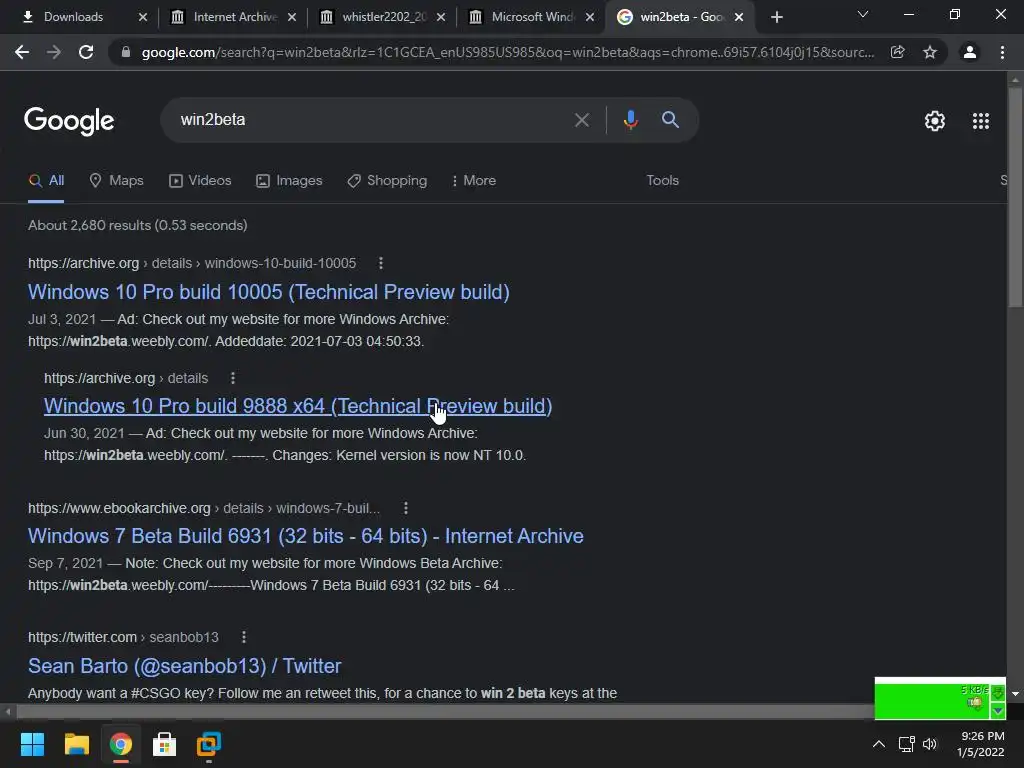Image resolution: width=1024 pixels, height=768 pixels.
Task: Open Chrome three-dot menu
Action: point(1002,52)
